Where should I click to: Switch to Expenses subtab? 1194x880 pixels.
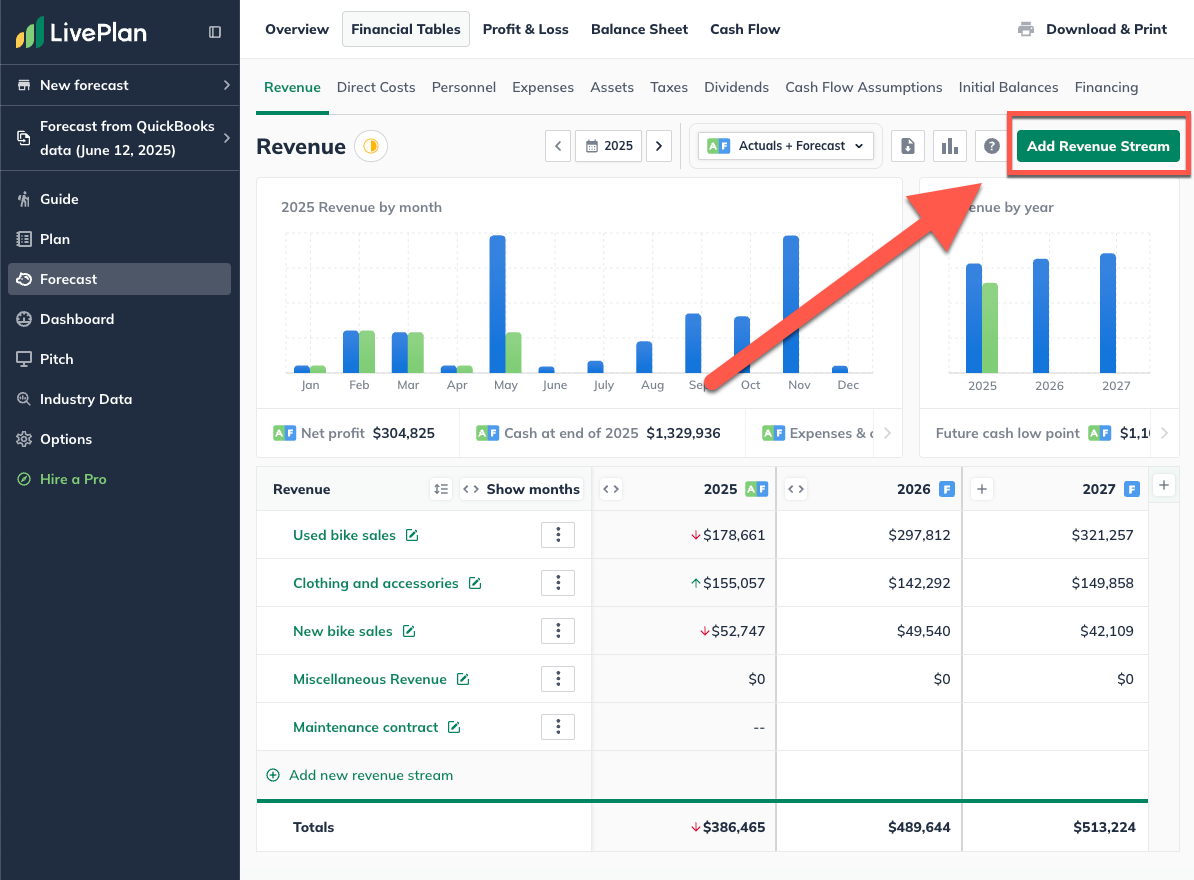point(543,88)
